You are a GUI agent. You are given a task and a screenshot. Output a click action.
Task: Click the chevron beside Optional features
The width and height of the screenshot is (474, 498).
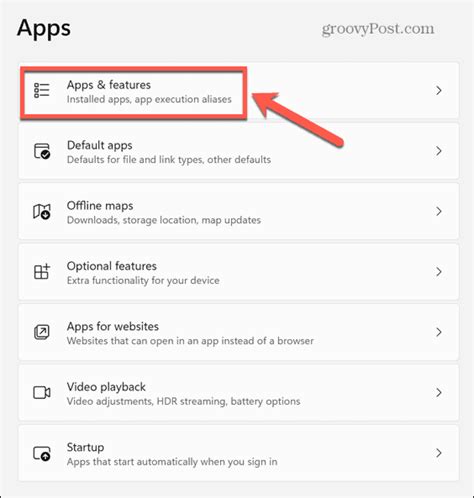click(x=439, y=272)
